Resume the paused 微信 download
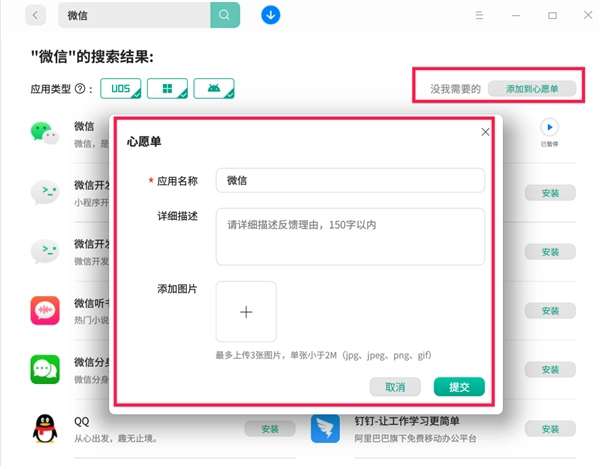 pos(549,127)
